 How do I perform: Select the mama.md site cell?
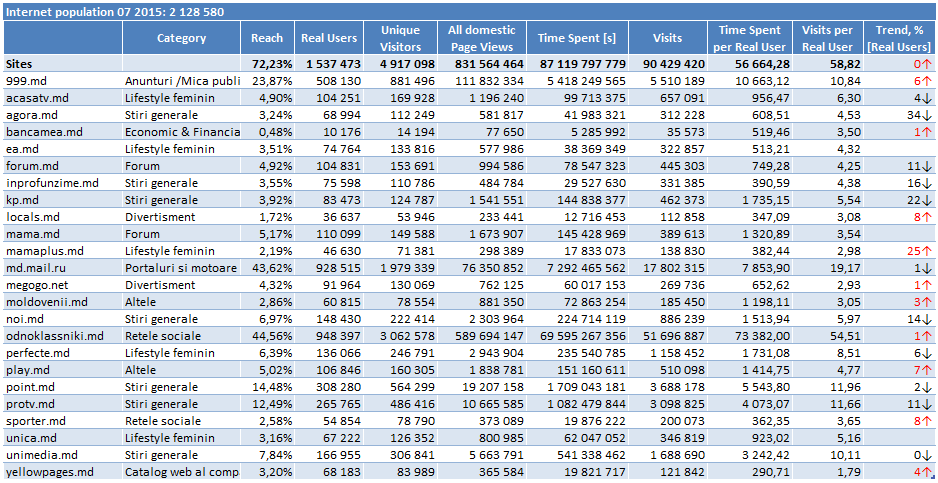point(63,234)
